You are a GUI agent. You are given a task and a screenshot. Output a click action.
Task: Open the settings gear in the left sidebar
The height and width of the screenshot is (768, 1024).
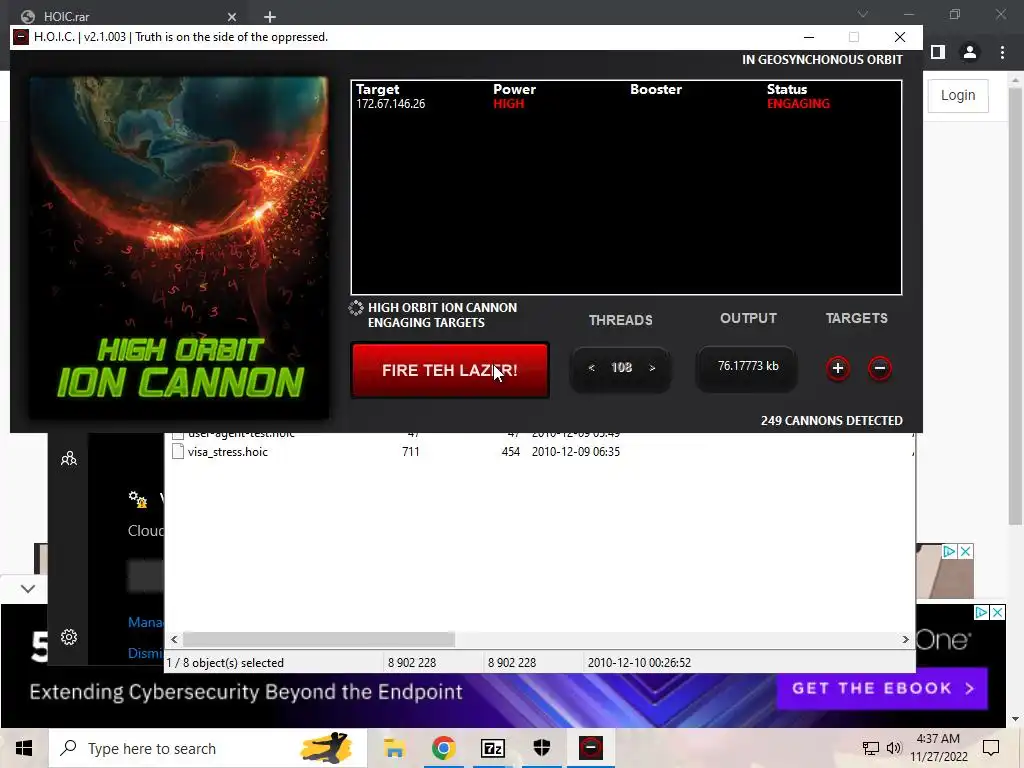69,637
